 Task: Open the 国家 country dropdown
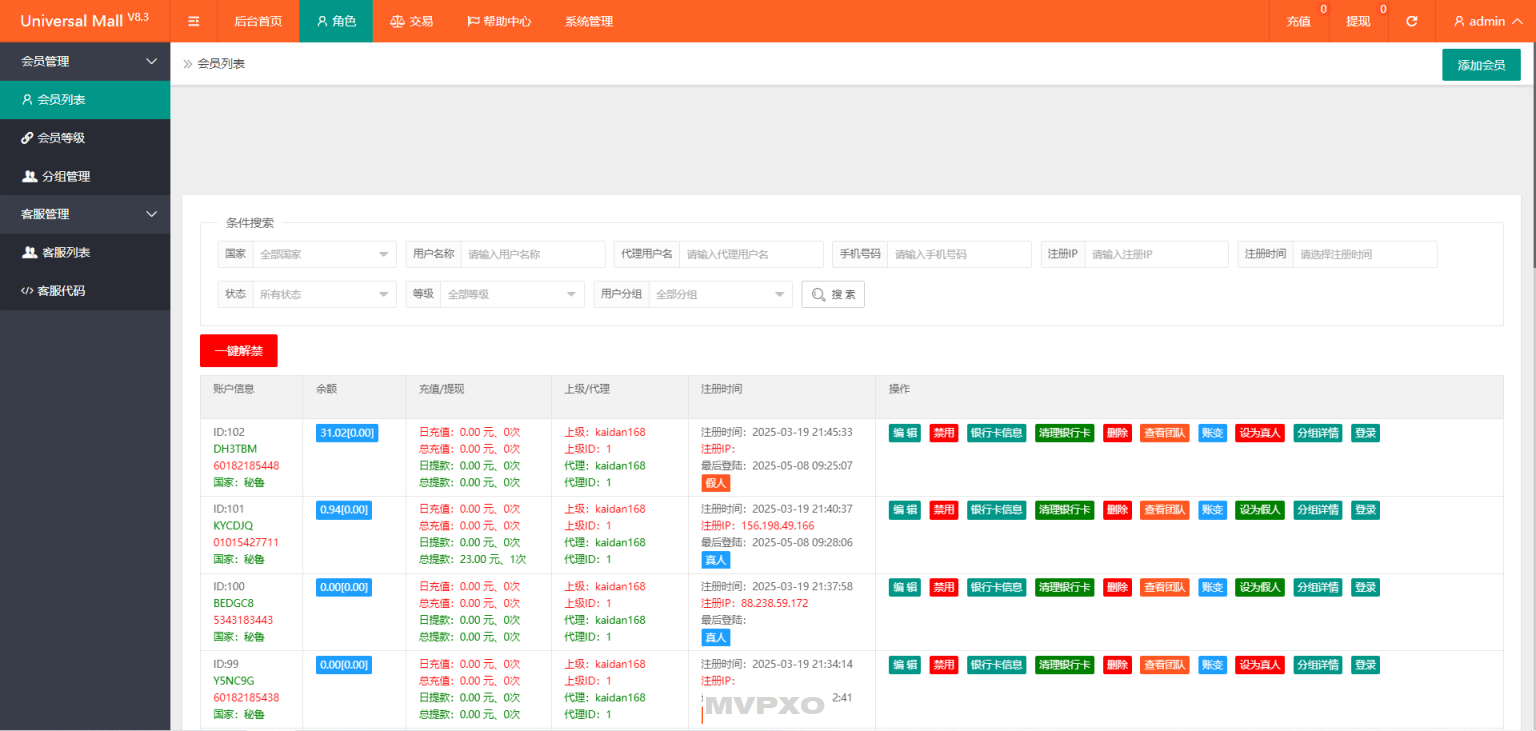(x=324, y=254)
